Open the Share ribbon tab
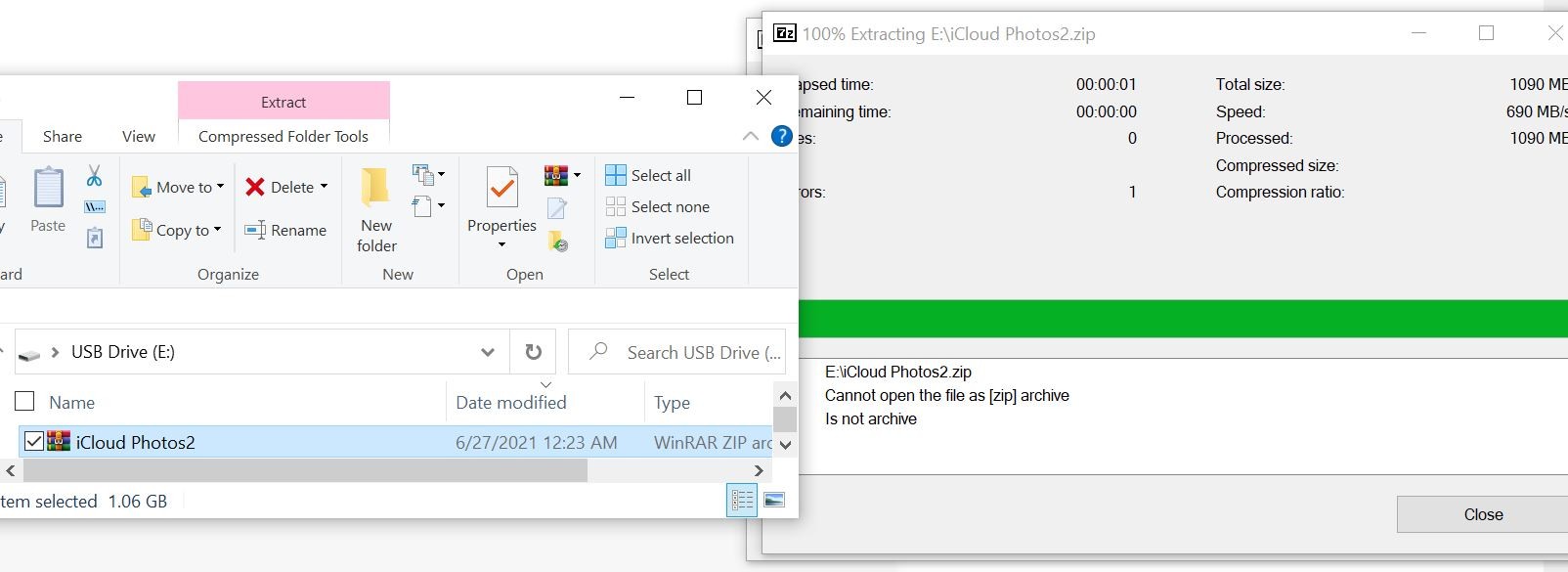The height and width of the screenshot is (572, 1568). (63, 136)
